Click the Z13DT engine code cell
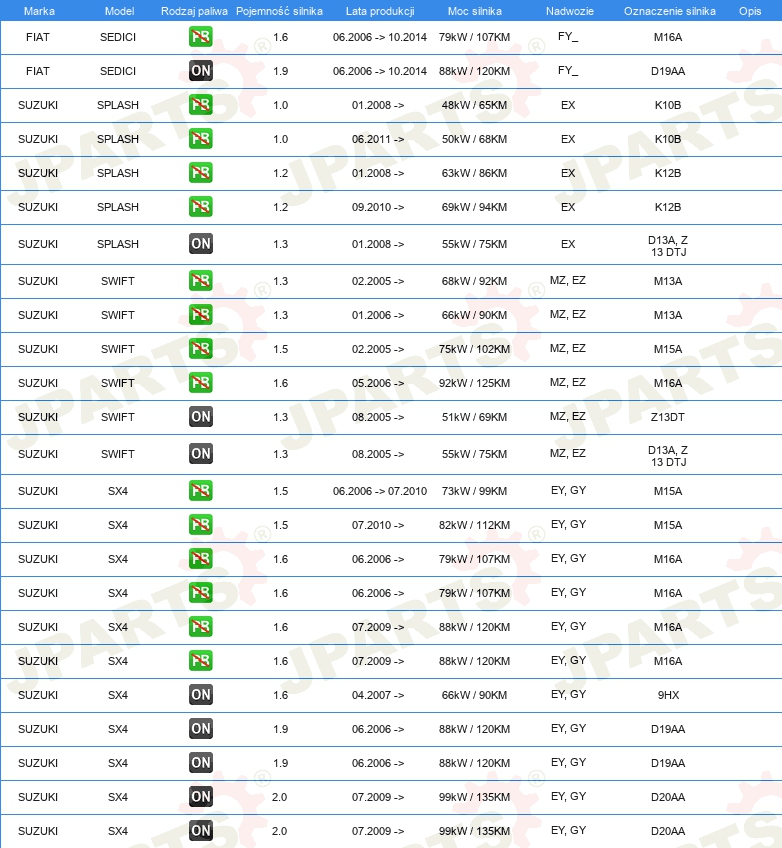 point(668,418)
